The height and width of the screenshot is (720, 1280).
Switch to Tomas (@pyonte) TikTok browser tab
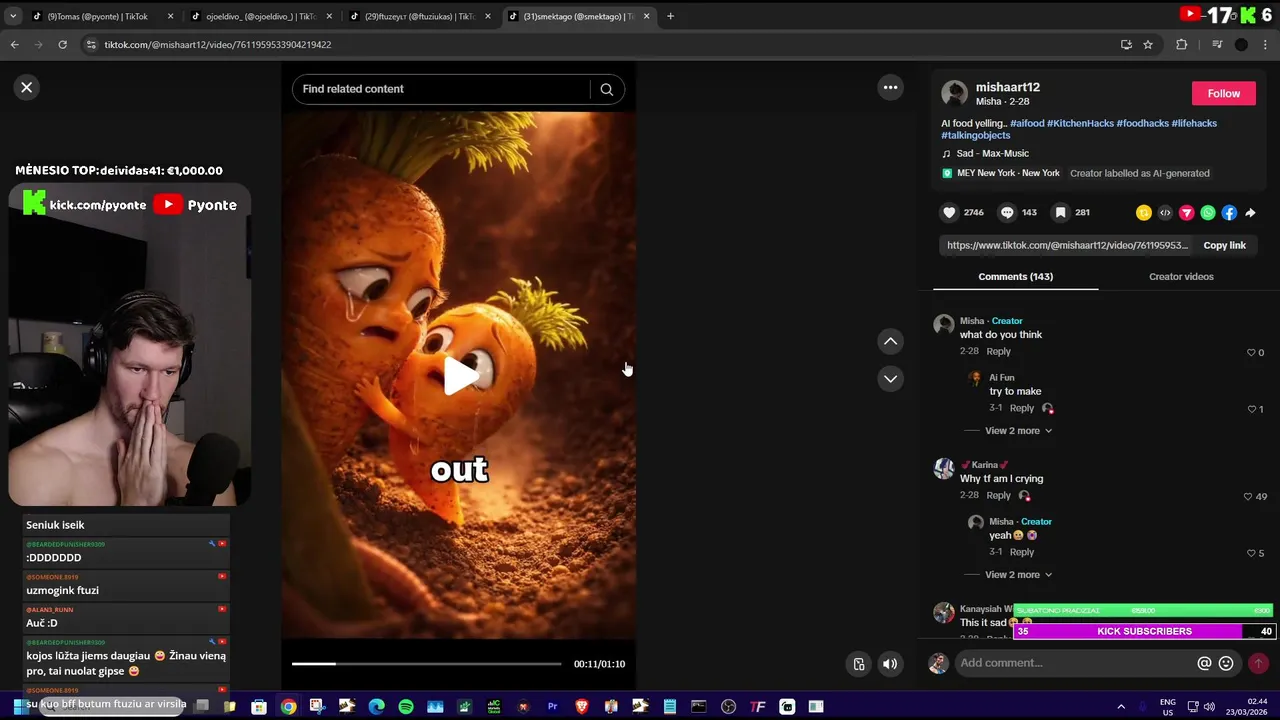point(100,16)
